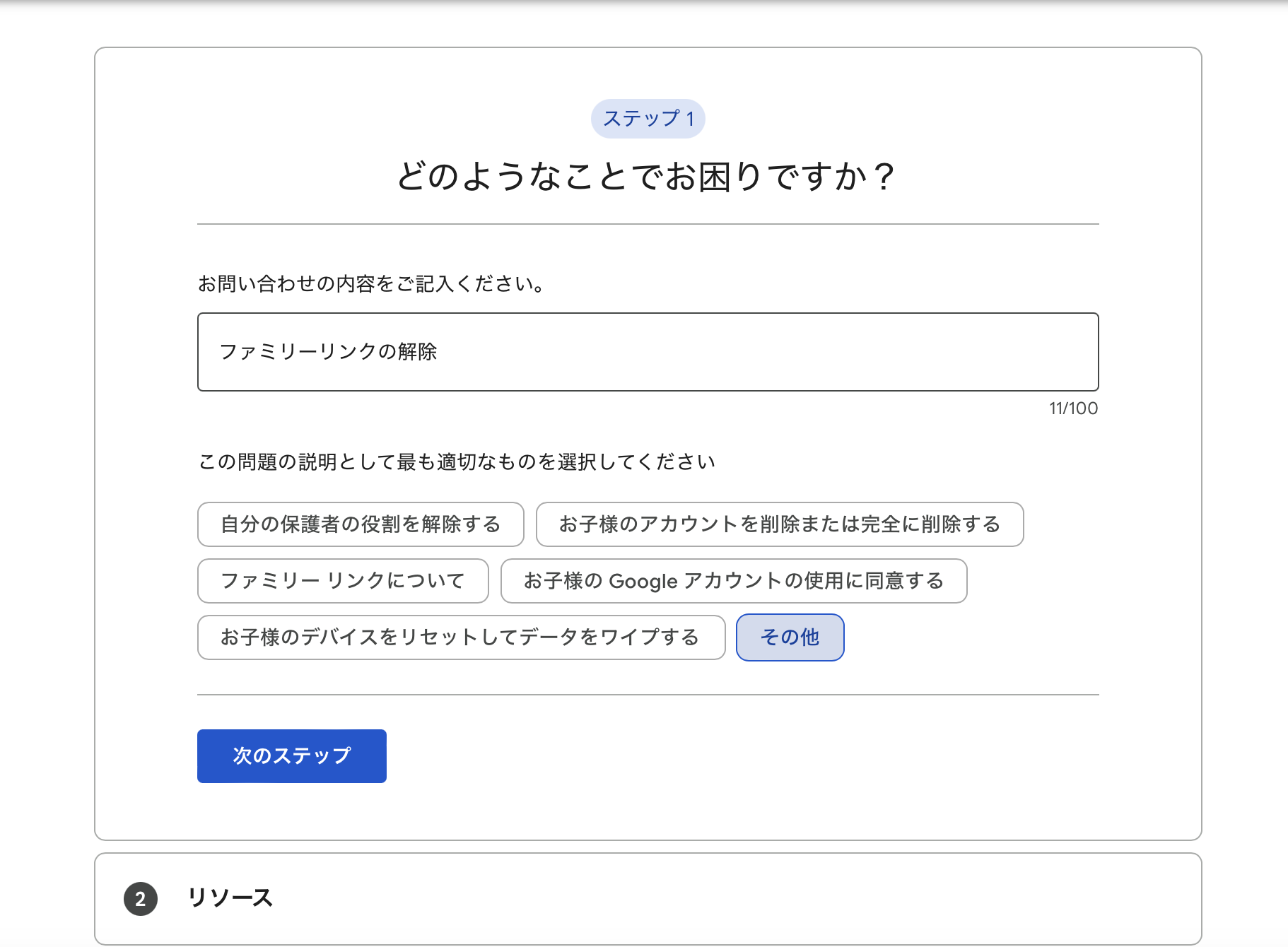The image size is (1288, 947).
Task: Click the お問い合わせの内容をご記入ください label
Action: point(371,284)
